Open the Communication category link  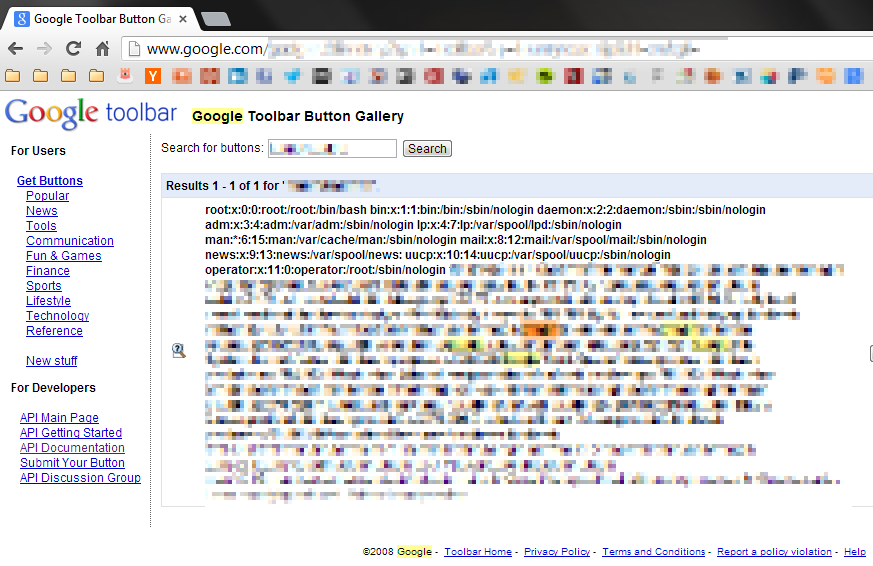pyautogui.click(x=70, y=241)
